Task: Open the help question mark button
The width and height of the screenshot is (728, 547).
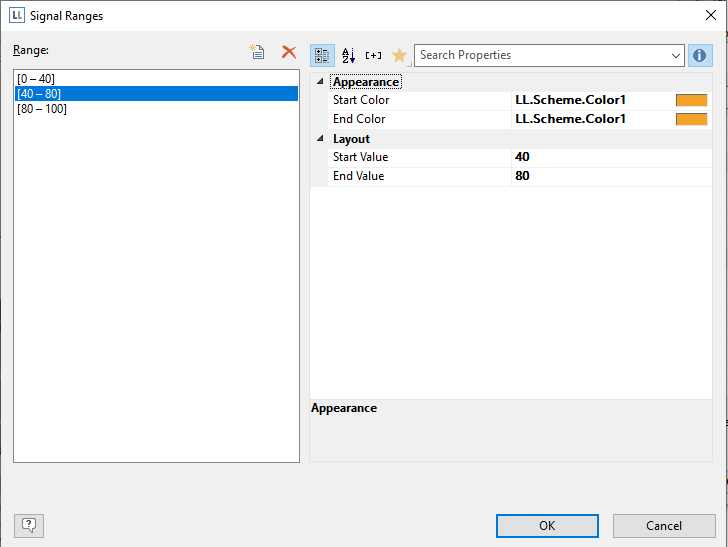Action: tap(29, 525)
